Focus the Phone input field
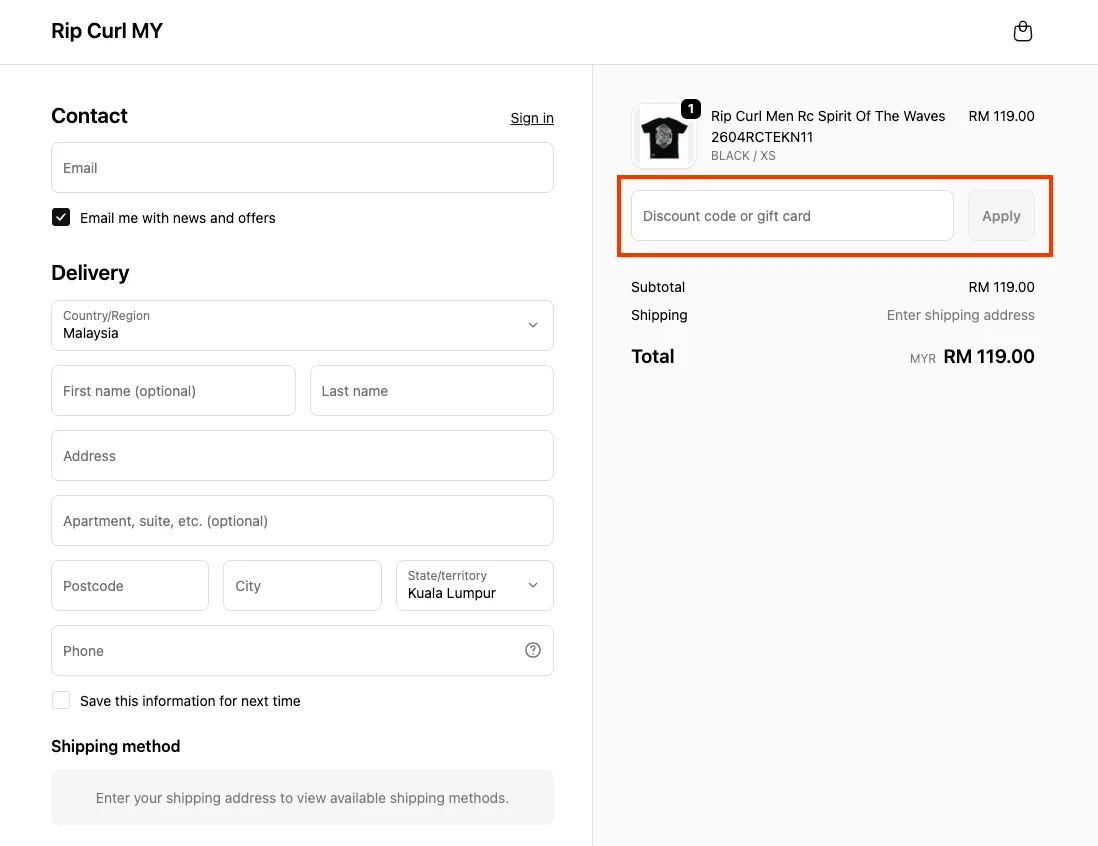The height and width of the screenshot is (846, 1098). click(303, 651)
